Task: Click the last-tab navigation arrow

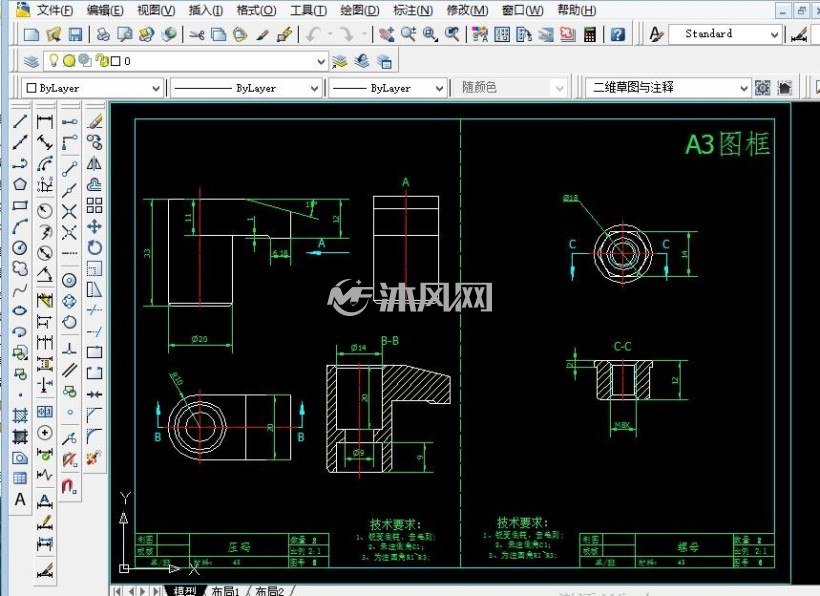Action: 155,591
